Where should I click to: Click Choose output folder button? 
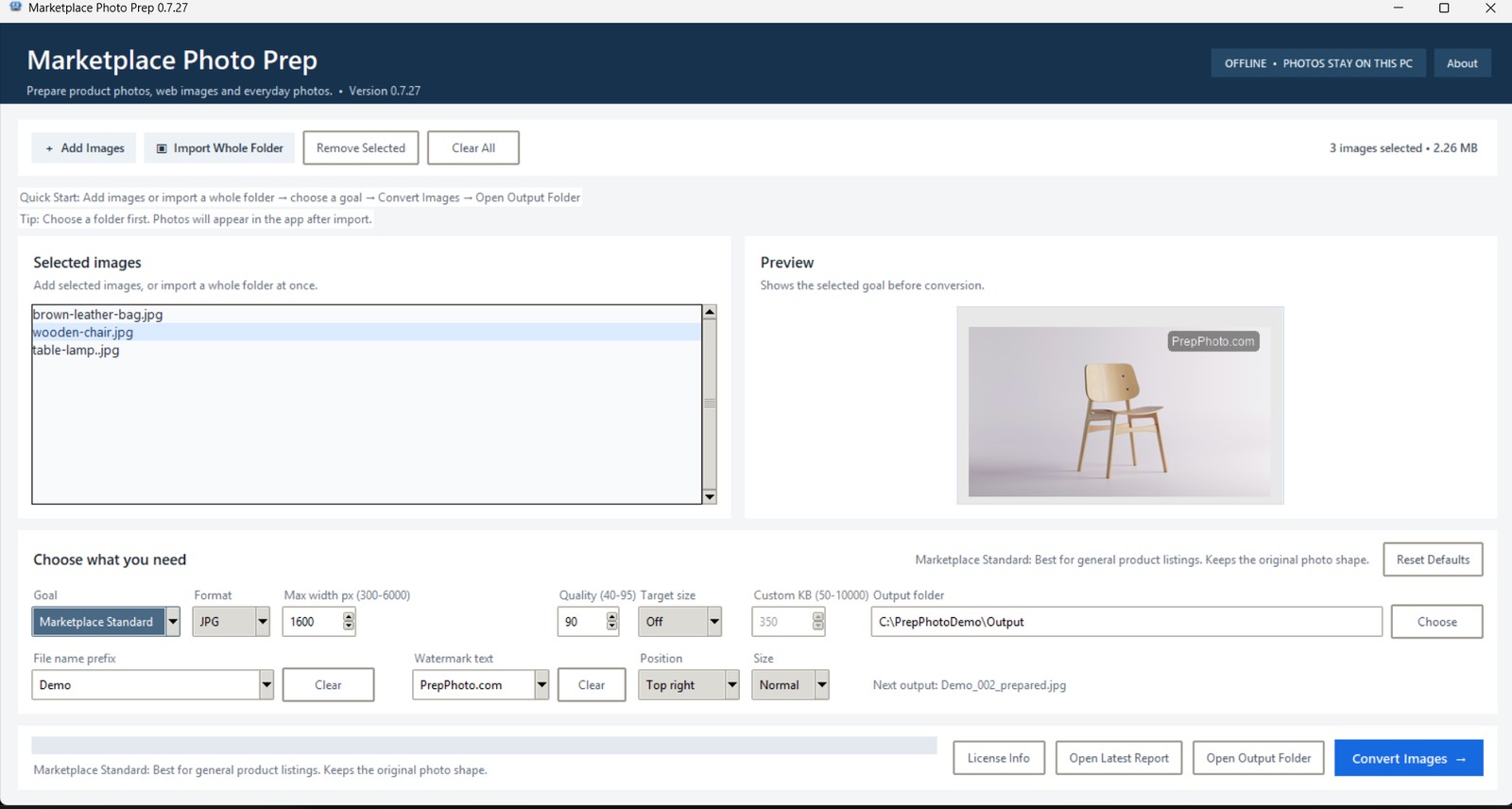(x=1436, y=622)
